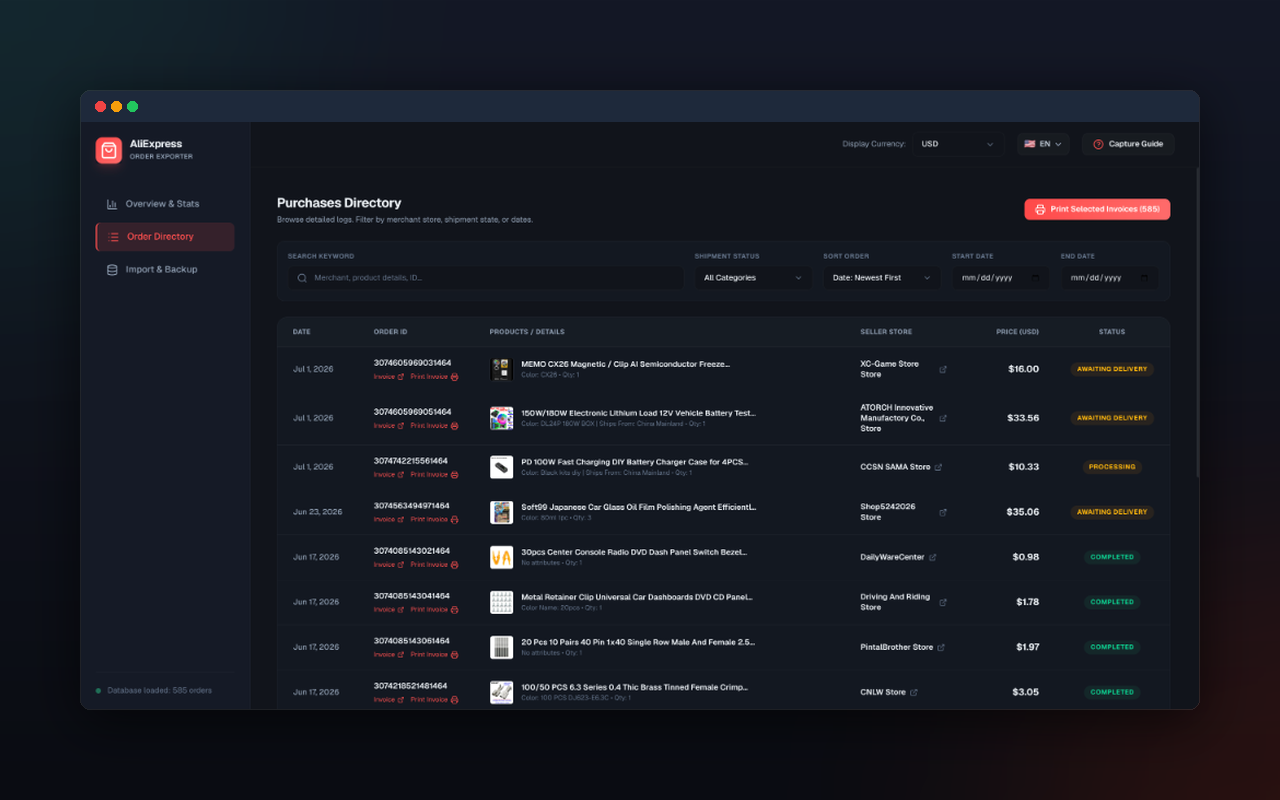The image size is (1280, 800).
Task: Click the 100/50 PCS 6.3 Series thumbnail
Action: tap(501, 692)
